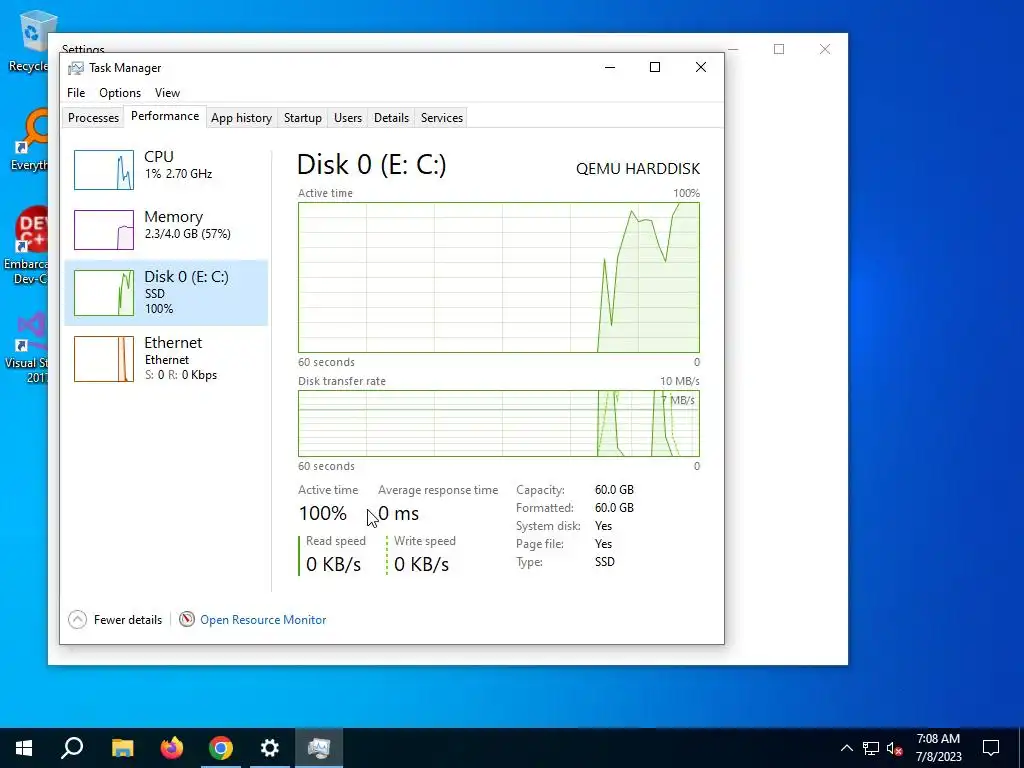The width and height of the screenshot is (1024, 768).
Task: Switch to the Processes tab
Action: [93, 118]
